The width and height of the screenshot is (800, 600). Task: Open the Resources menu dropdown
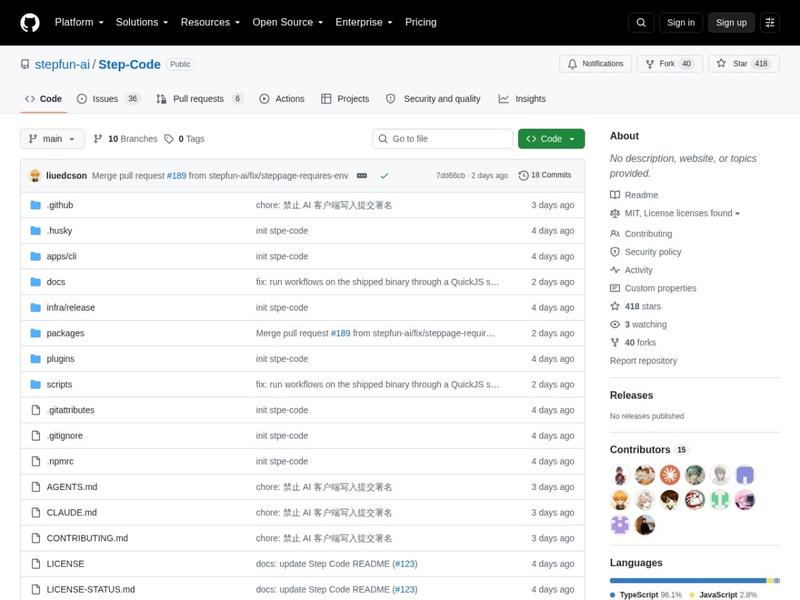[210, 22]
